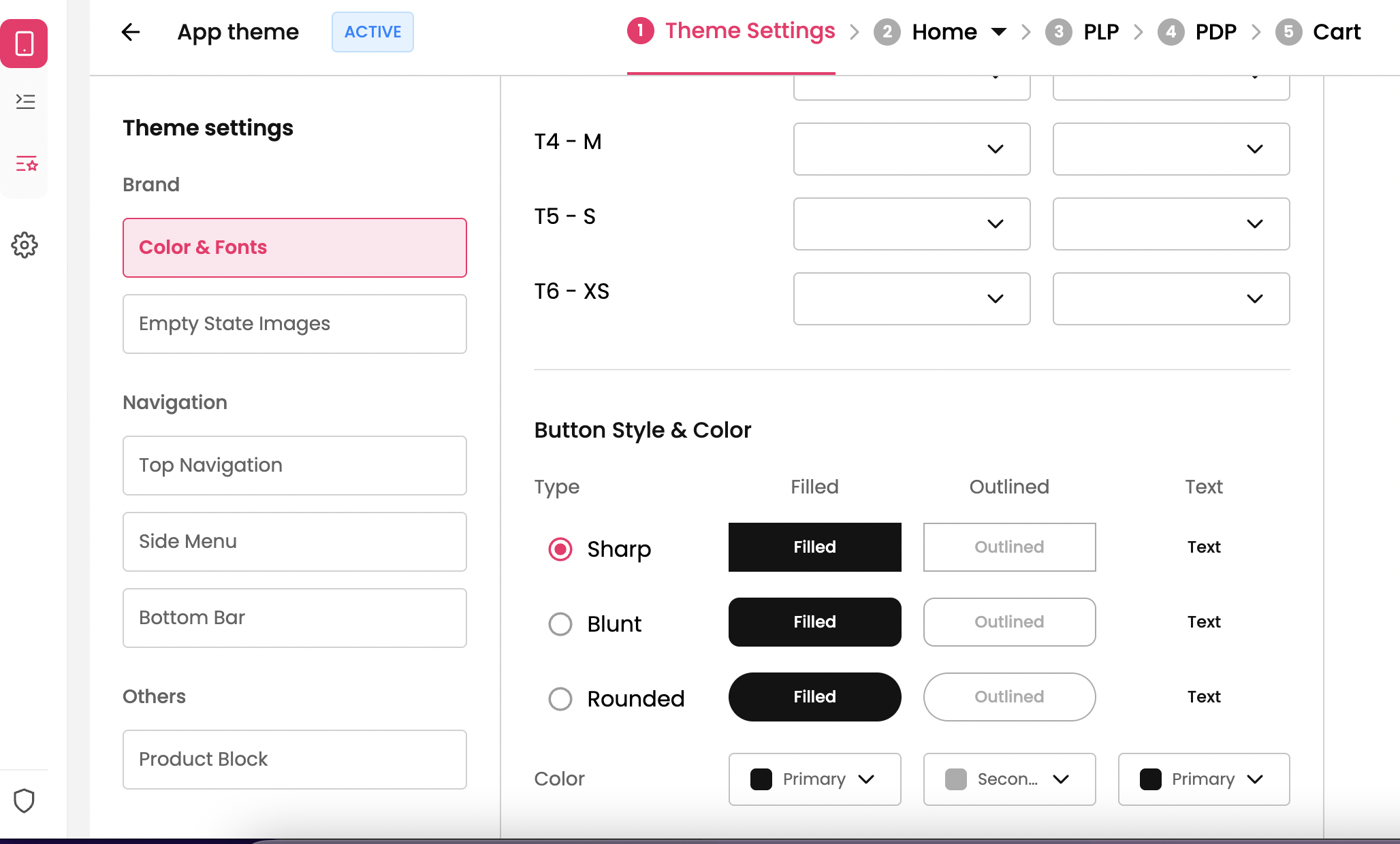The image size is (1400, 844).
Task: Open first dropdown for T4 - M
Action: pyautogui.click(x=911, y=149)
